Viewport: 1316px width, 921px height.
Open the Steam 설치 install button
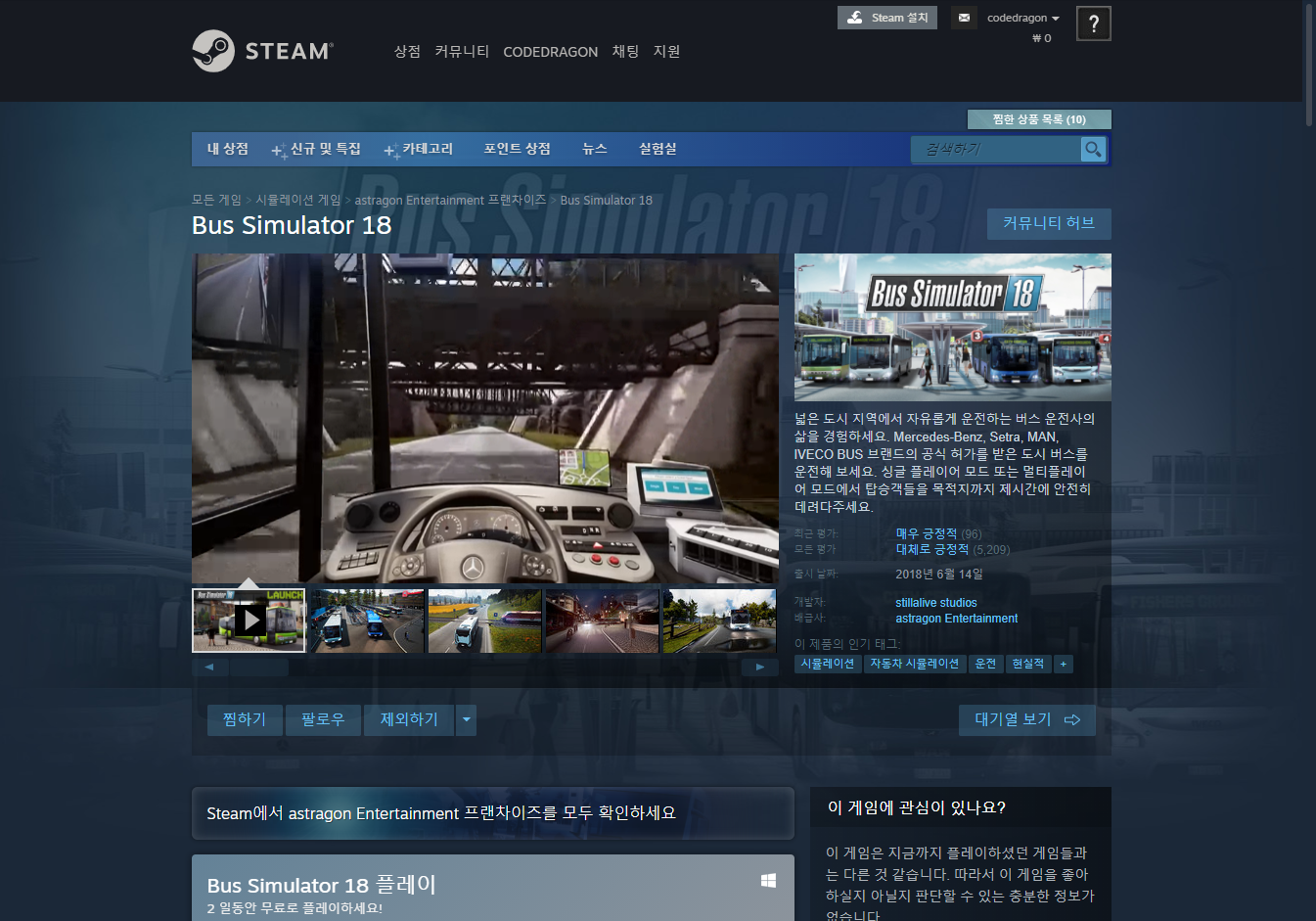pyautogui.click(x=887, y=18)
